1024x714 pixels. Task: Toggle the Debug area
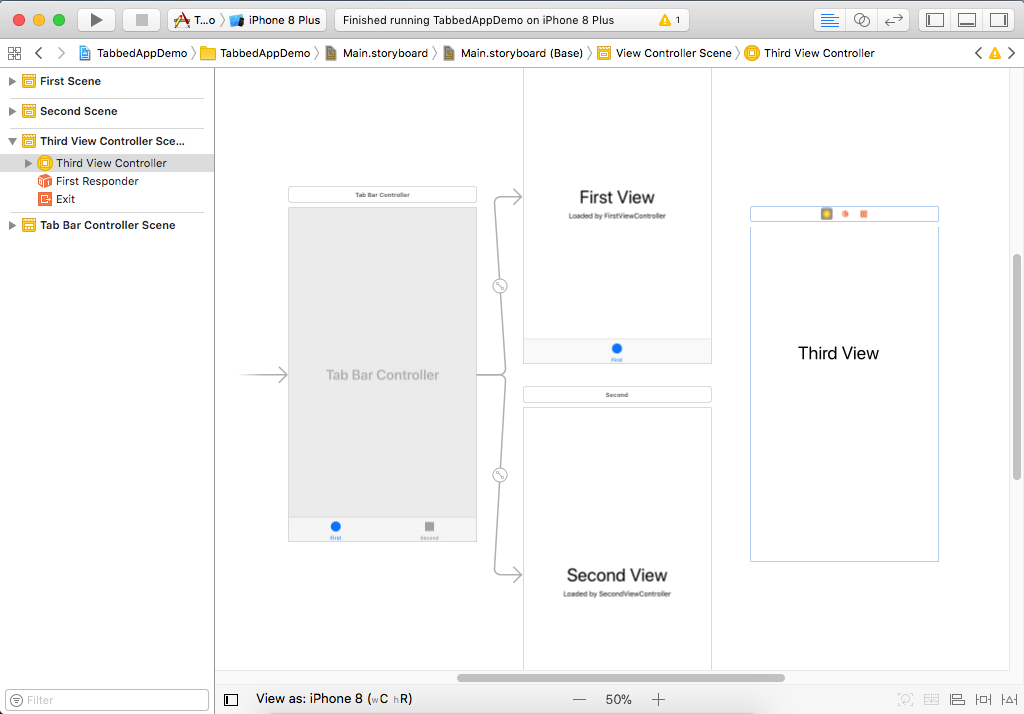(967, 20)
